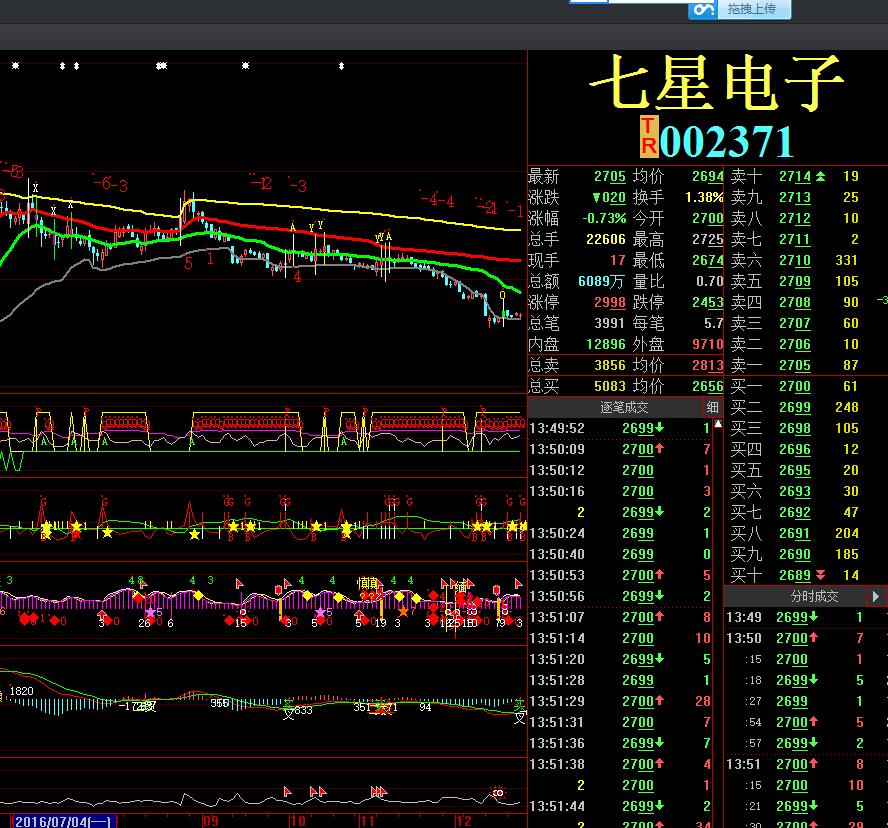This screenshot has width=888, height=828.
Task: Select the 13:51:29 trade row
Action: [619, 701]
